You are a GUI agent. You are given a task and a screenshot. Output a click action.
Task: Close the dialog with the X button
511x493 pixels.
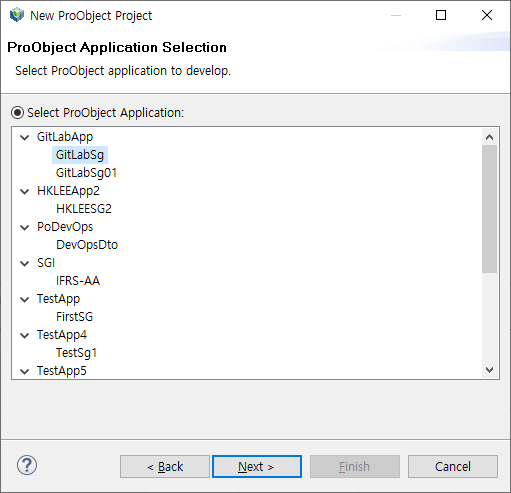[x=487, y=15]
